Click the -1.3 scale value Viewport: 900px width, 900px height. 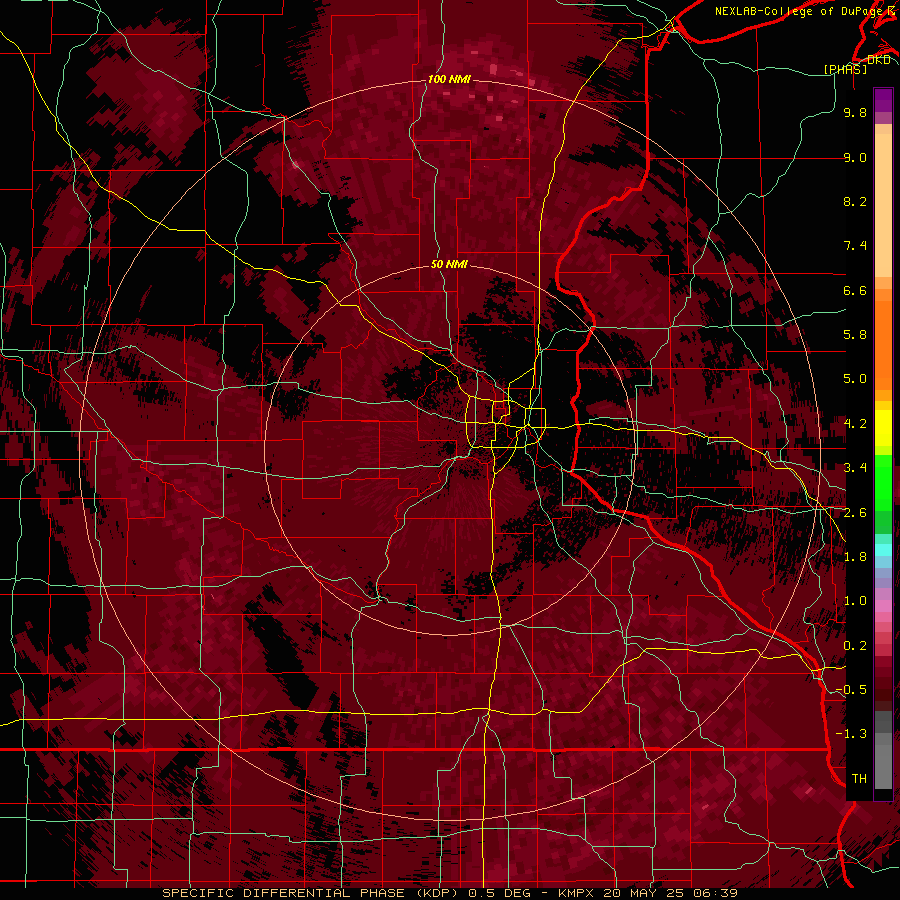pyautogui.click(x=851, y=734)
